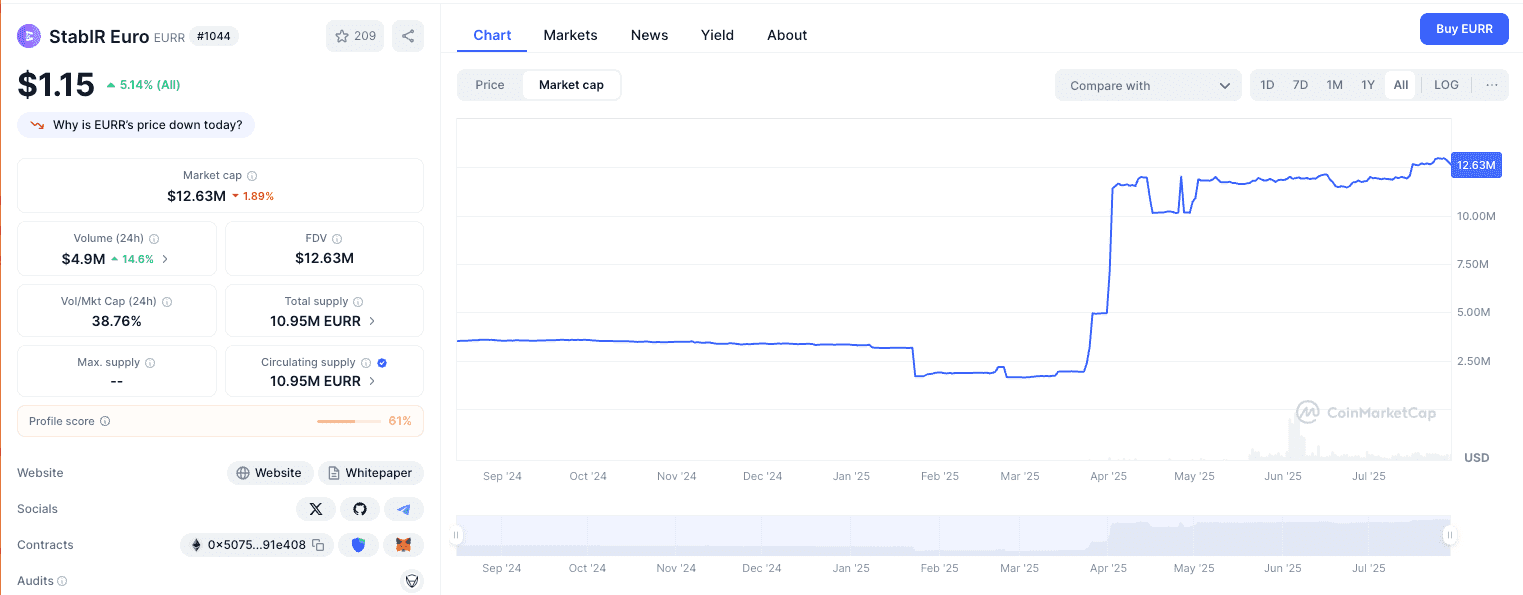Click the Profile score info icon
Screen dimensions: 1523x595
(x=105, y=421)
